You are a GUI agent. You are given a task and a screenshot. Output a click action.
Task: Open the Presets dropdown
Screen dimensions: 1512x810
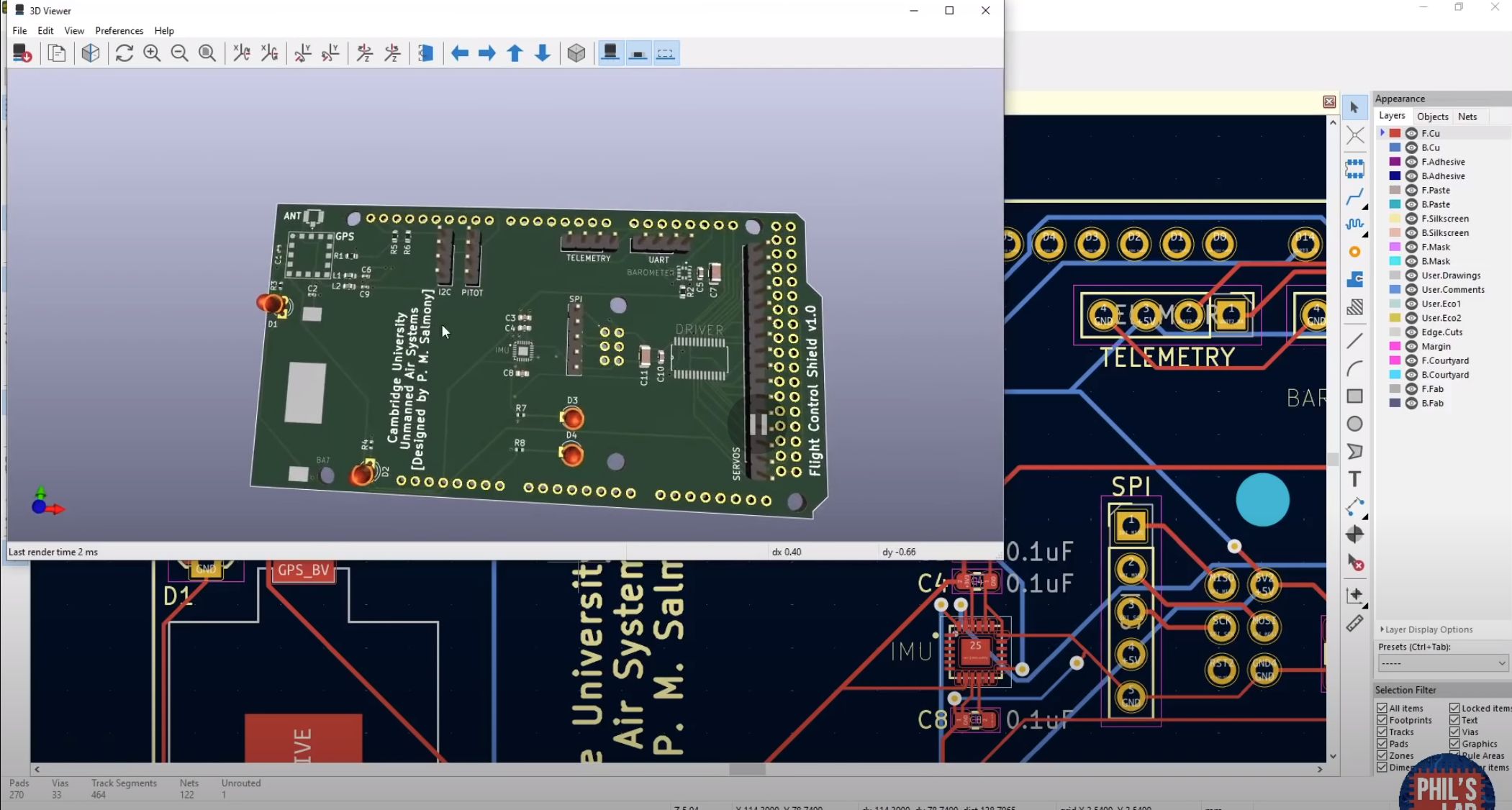click(x=1443, y=663)
